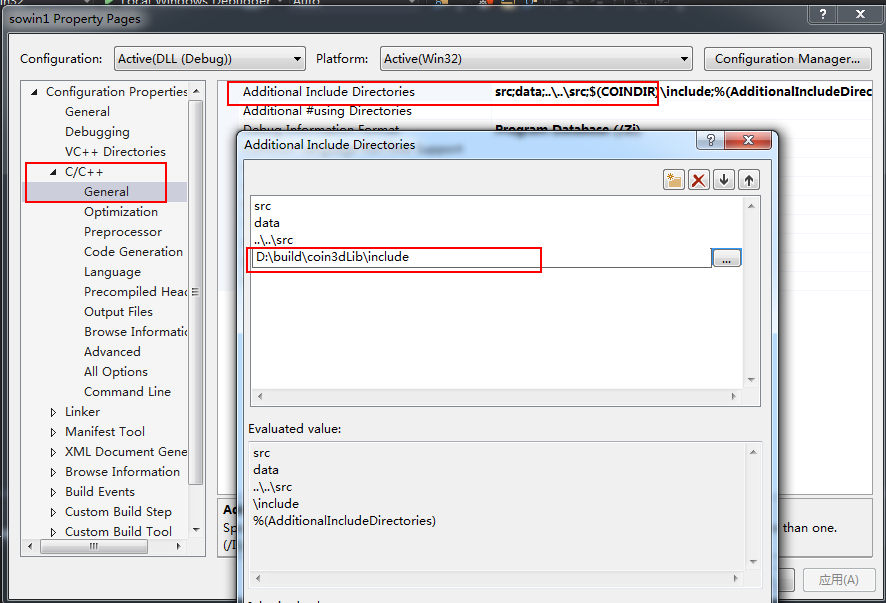Close the Additional Include Directories dialog
This screenshot has height=603, width=886.
pyautogui.click(x=749, y=141)
